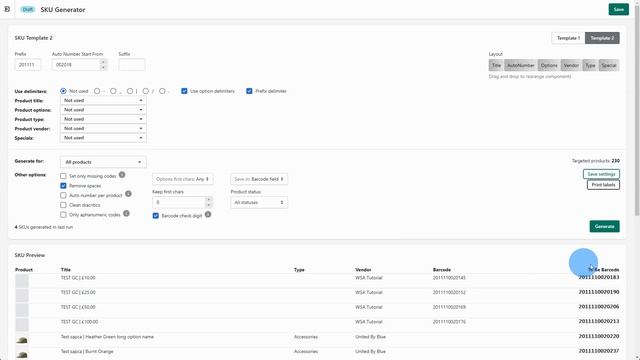The height and width of the screenshot is (360, 640).
Task: Open info icon beside Auto number per product
Action: tap(128, 194)
